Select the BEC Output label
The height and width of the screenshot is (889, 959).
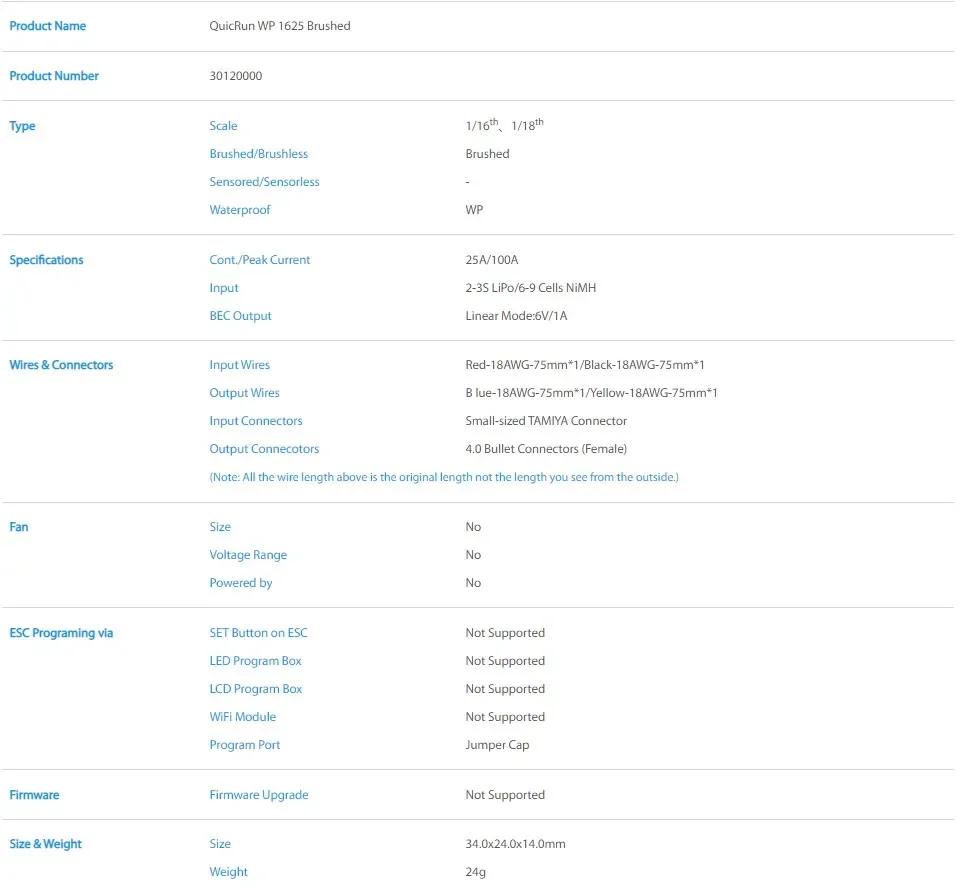coord(241,316)
